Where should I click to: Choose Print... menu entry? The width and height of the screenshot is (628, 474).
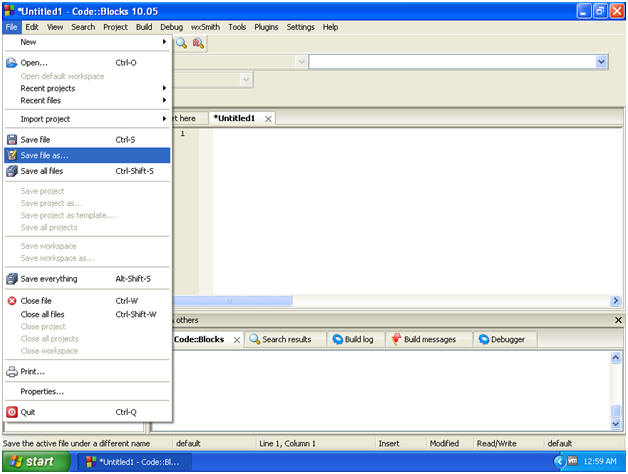coord(88,371)
